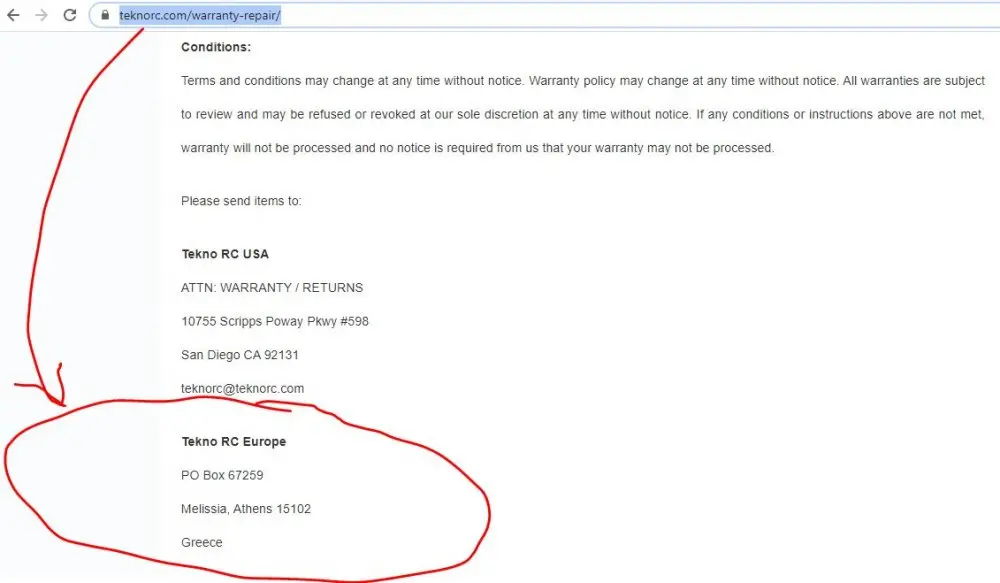Click the "Conditions:" heading
The height and width of the screenshot is (583, 1000).
coord(216,47)
